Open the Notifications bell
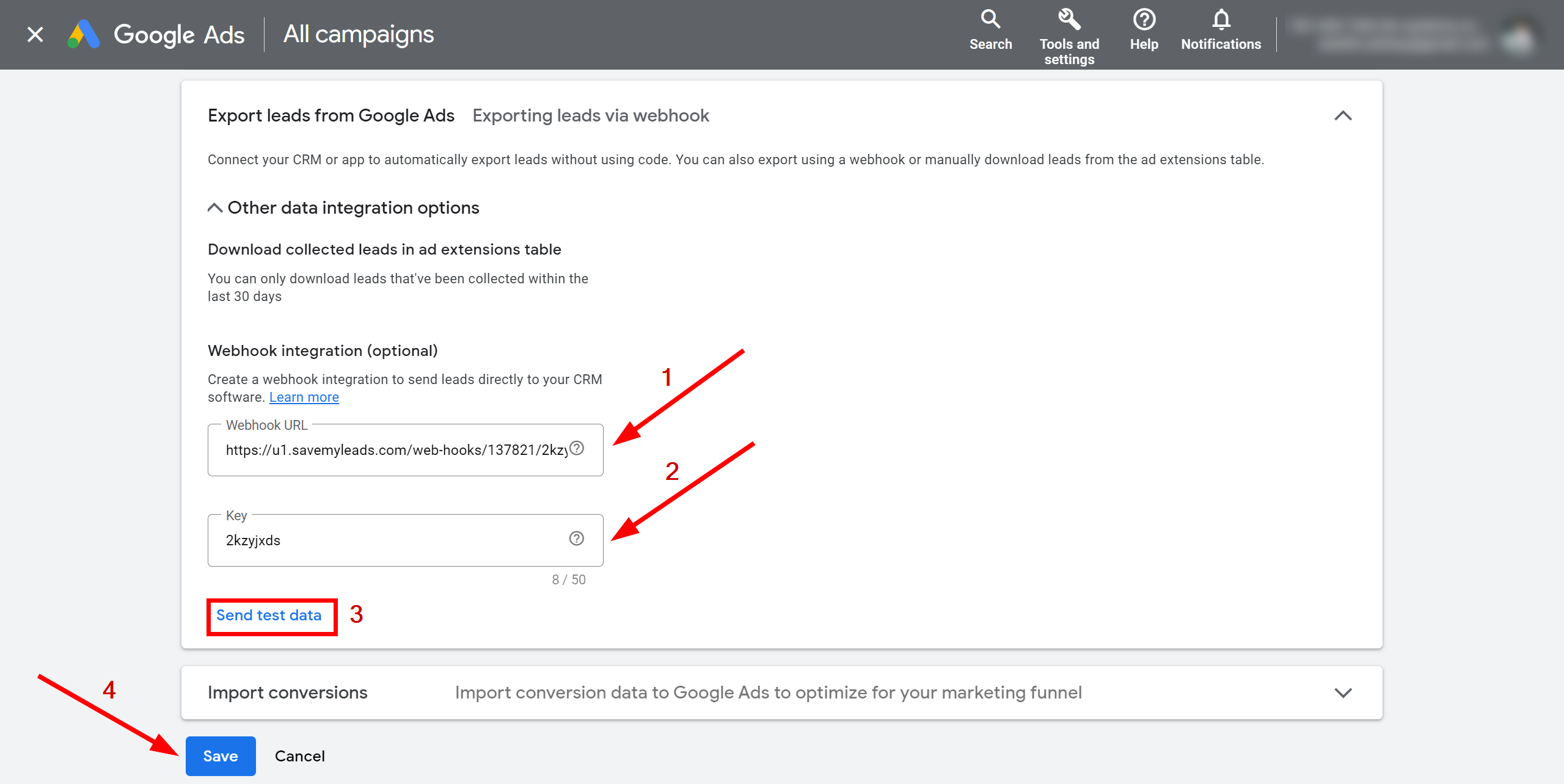This screenshot has height=784, width=1564. 1221,31
